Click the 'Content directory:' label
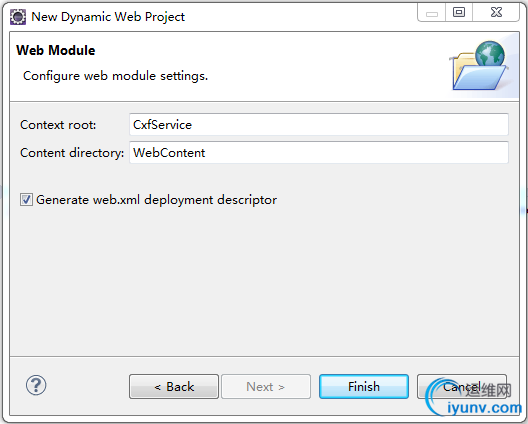Viewport: 528px width, 424px height. pos(72,153)
